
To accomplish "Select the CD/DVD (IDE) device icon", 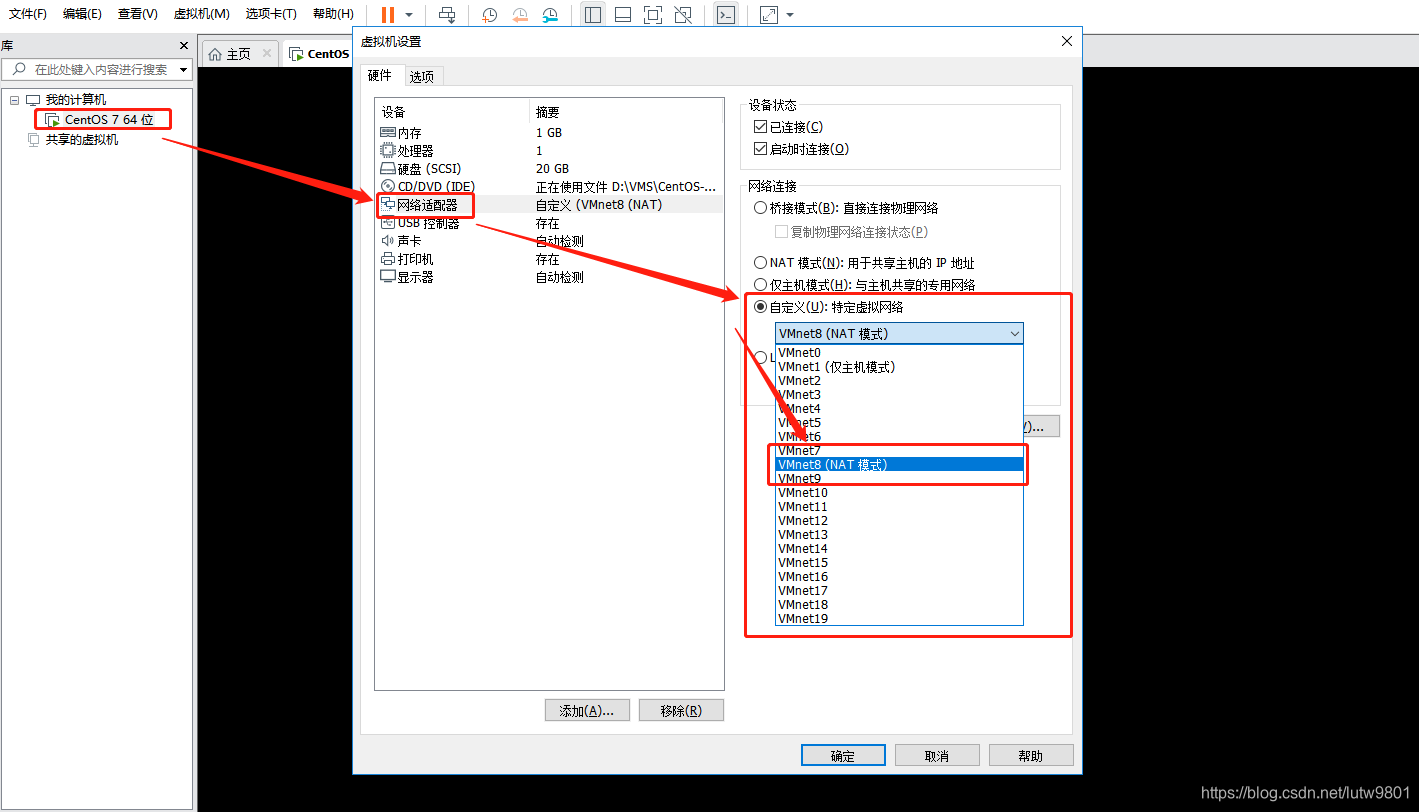I will (388, 187).
